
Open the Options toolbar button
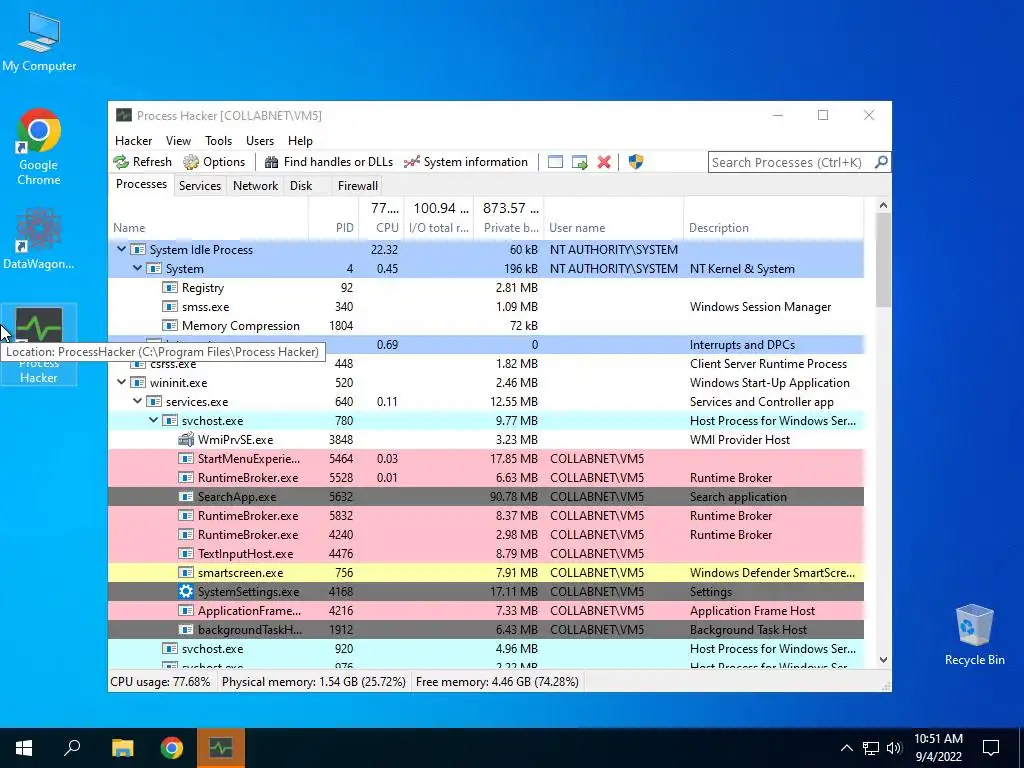pos(214,162)
